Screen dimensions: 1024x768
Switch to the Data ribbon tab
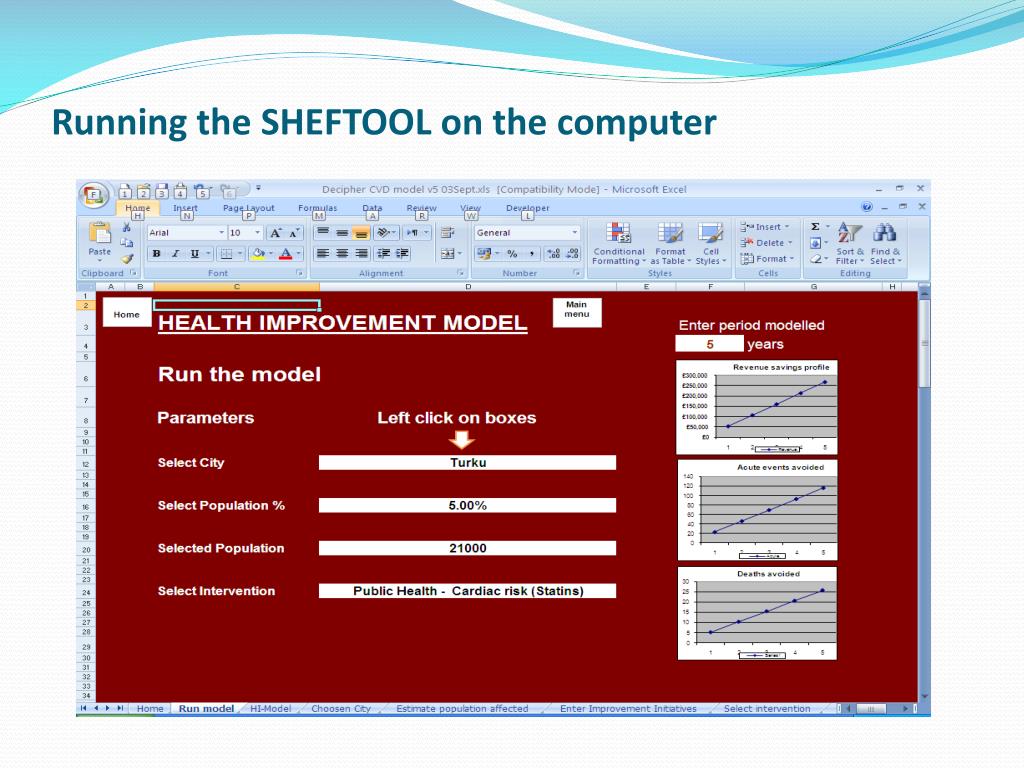tap(372, 208)
